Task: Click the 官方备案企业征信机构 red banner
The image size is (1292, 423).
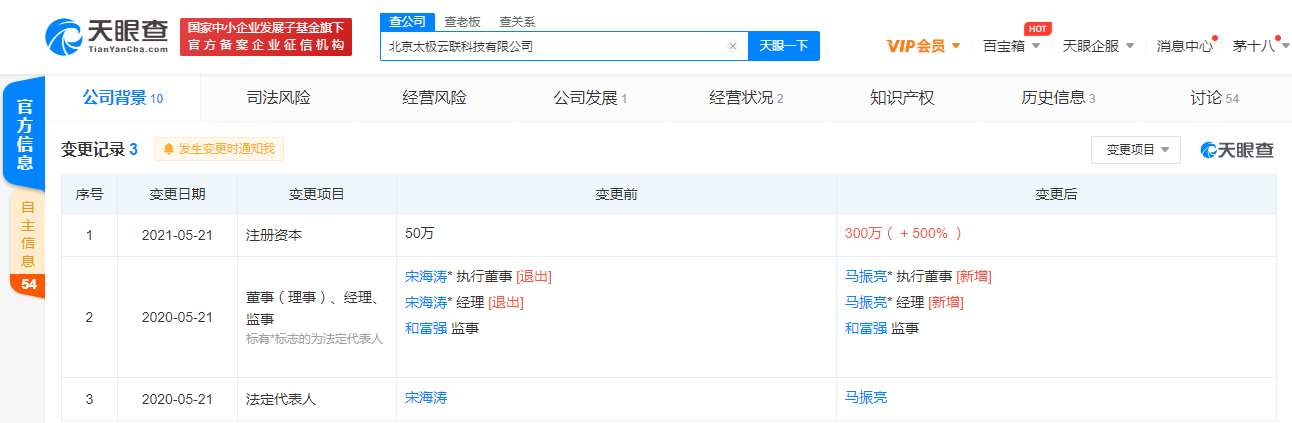Action: pos(266,36)
